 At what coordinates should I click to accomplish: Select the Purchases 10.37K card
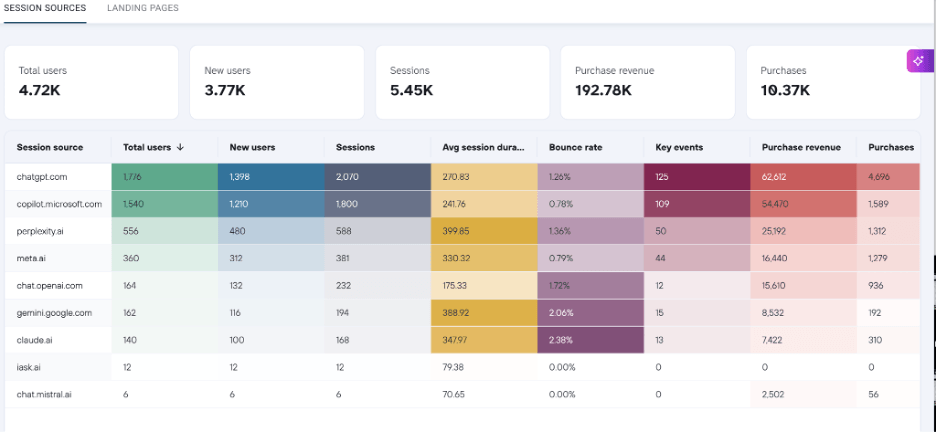[x=833, y=82]
